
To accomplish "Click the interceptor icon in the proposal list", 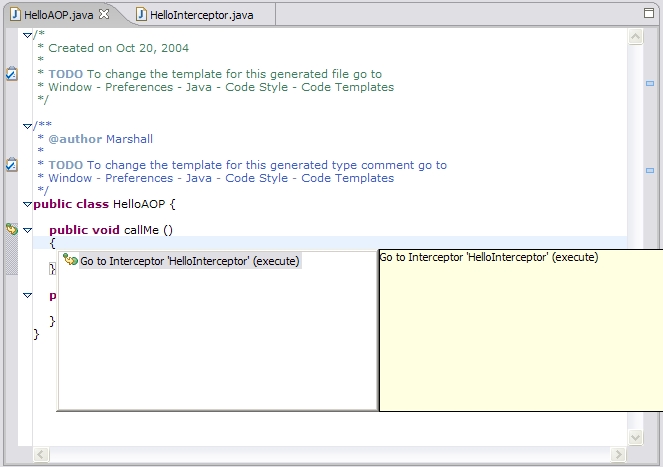I will tap(71, 261).
